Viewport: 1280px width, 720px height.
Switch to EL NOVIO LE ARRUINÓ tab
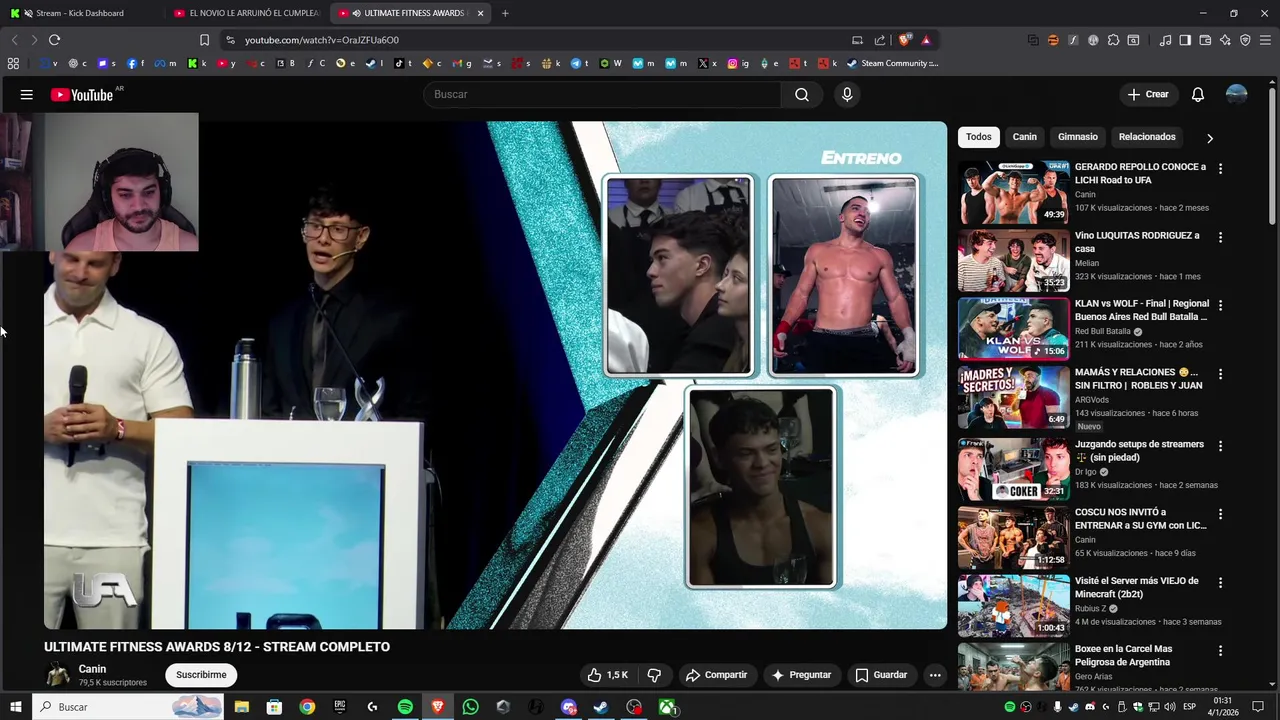[245, 13]
